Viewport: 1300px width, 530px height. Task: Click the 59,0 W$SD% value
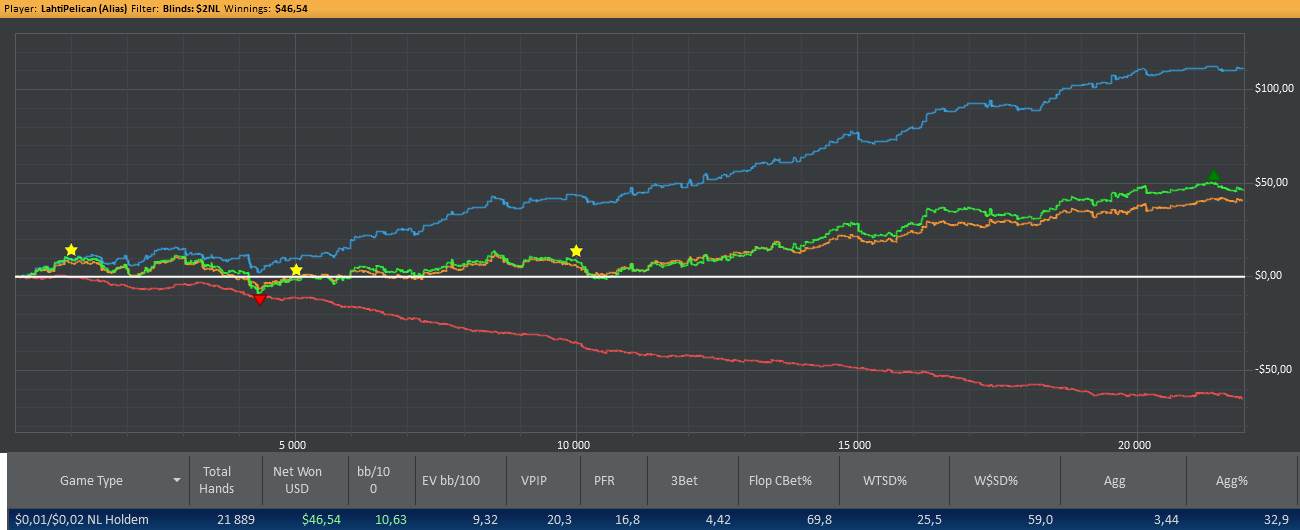[1040, 520]
